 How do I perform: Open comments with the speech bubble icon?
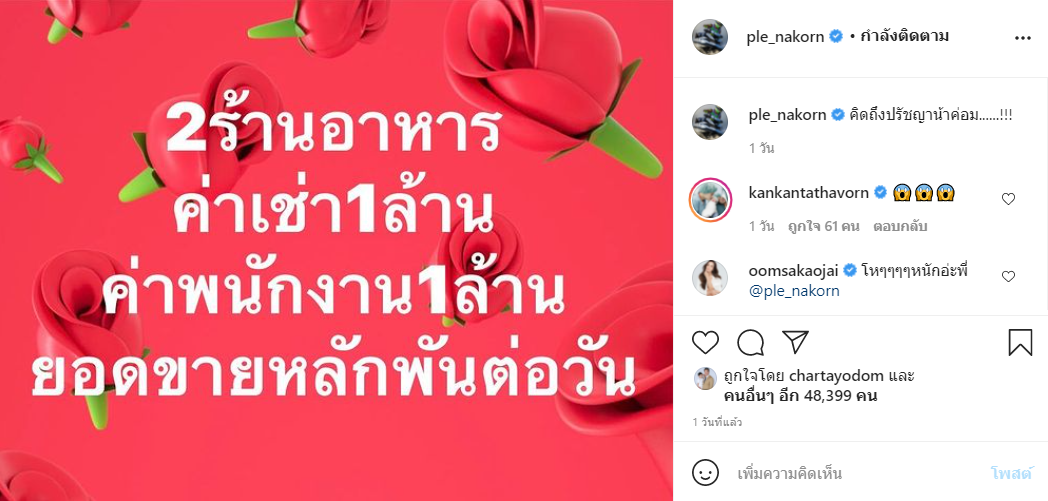click(x=751, y=342)
